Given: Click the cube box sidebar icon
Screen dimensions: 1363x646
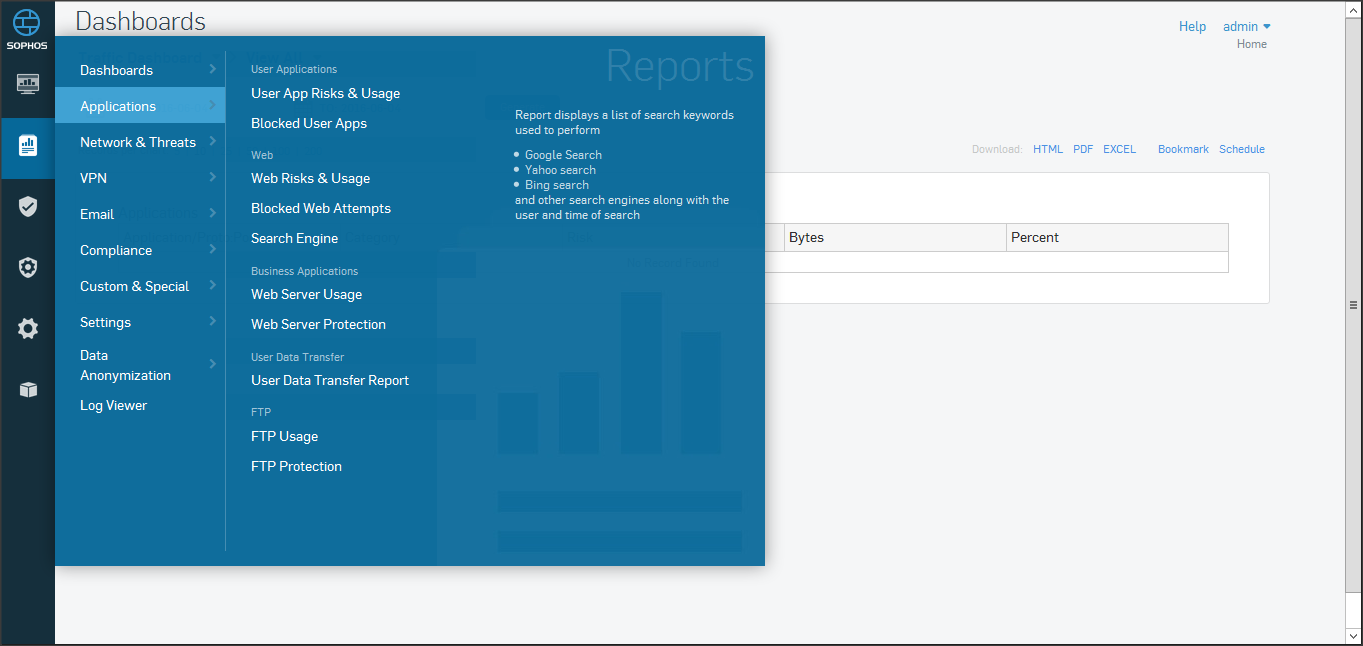Looking at the screenshot, I should click(28, 390).
